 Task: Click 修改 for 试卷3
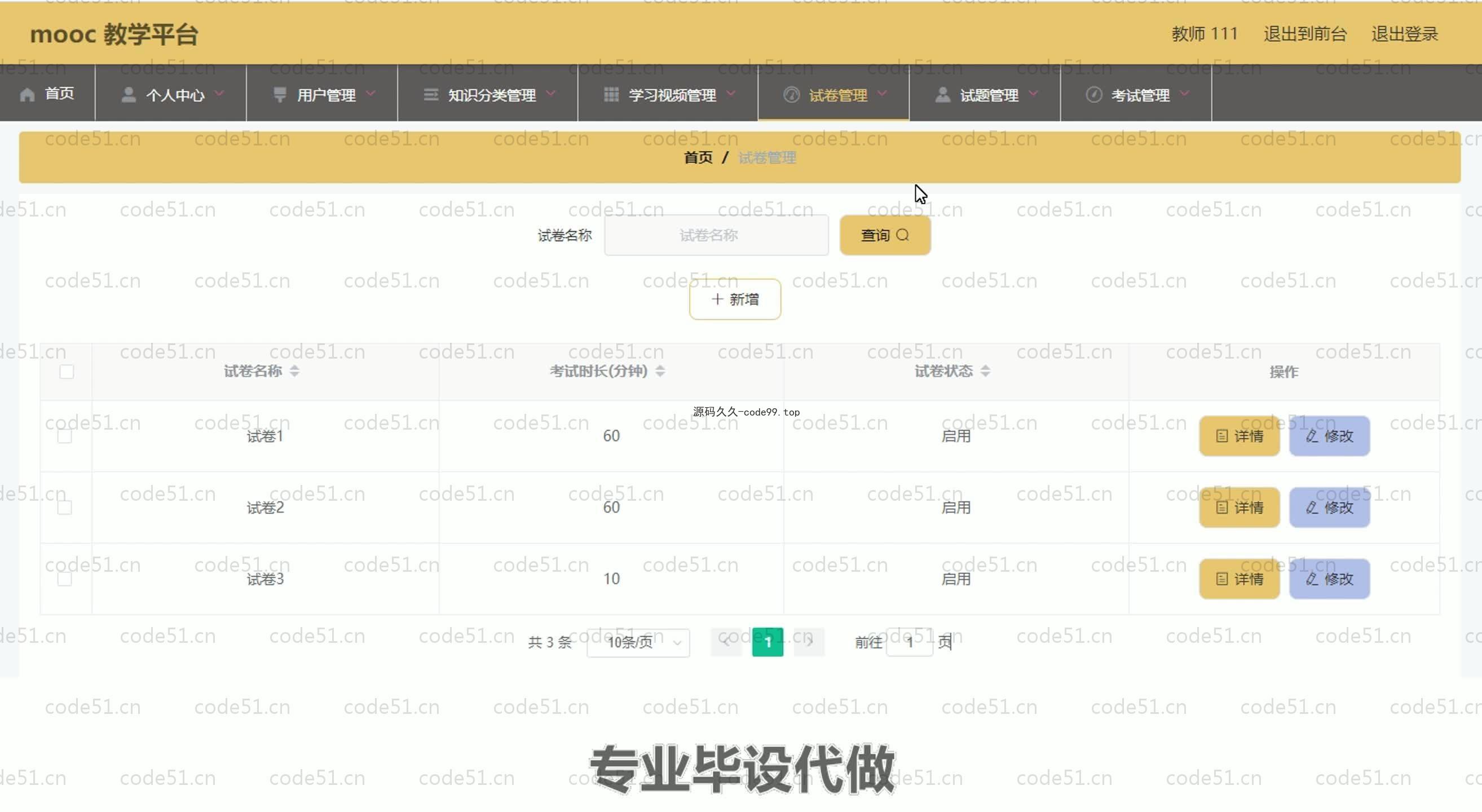[x=1329, y=579]
